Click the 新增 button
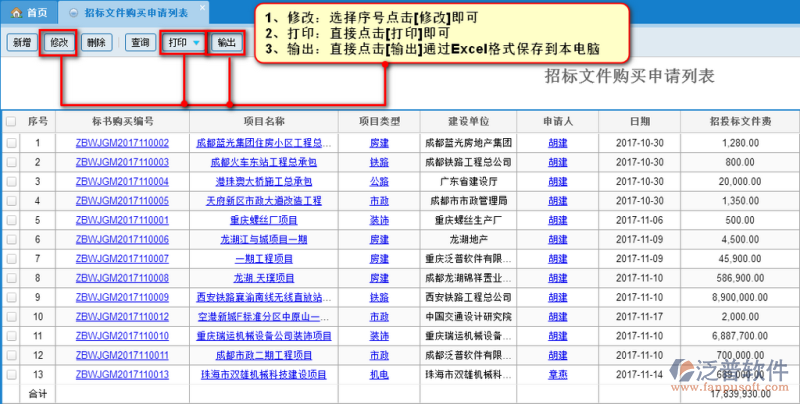 tap(22, 43)
